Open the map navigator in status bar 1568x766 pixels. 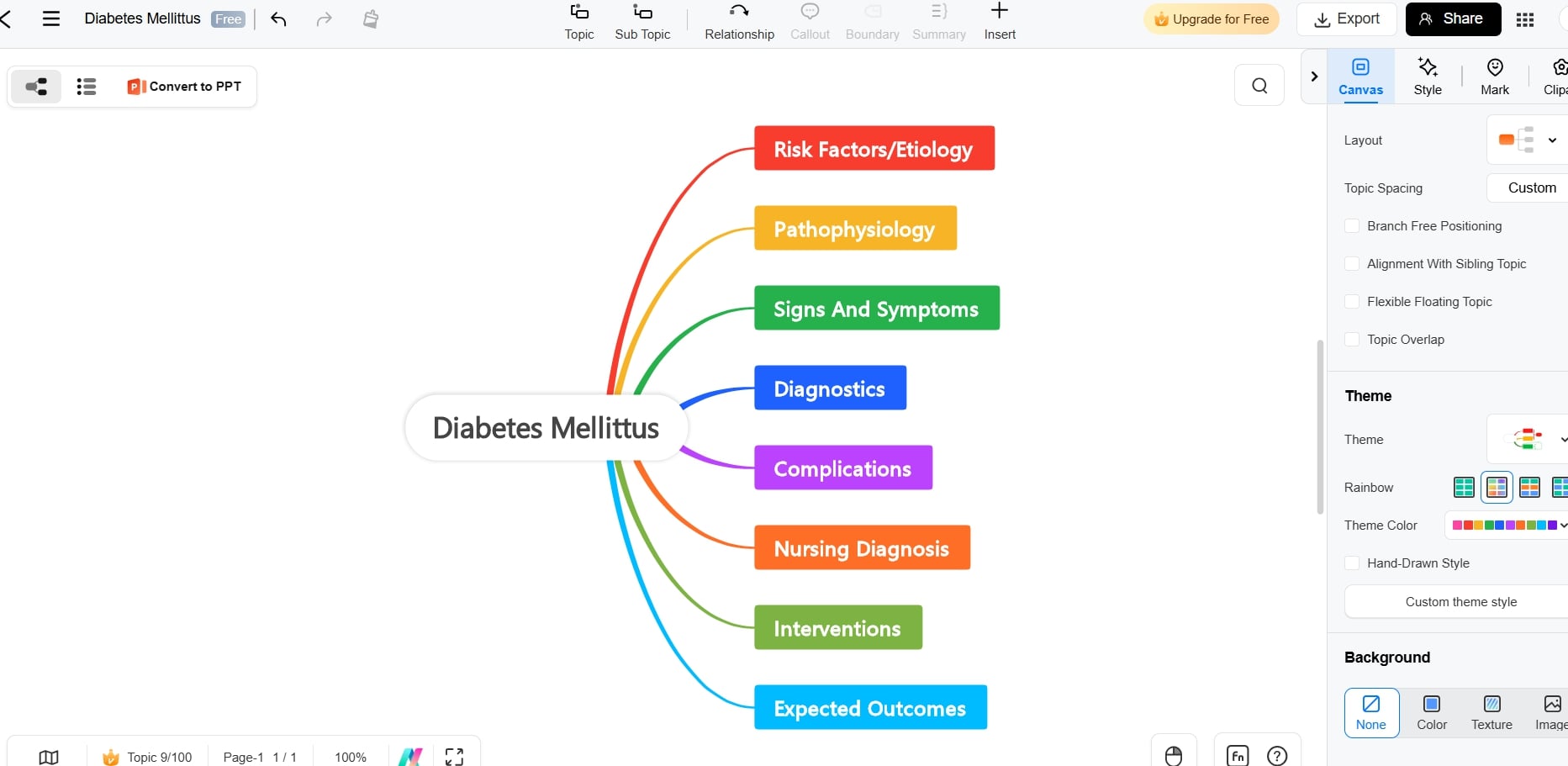(x=48, y=756)
